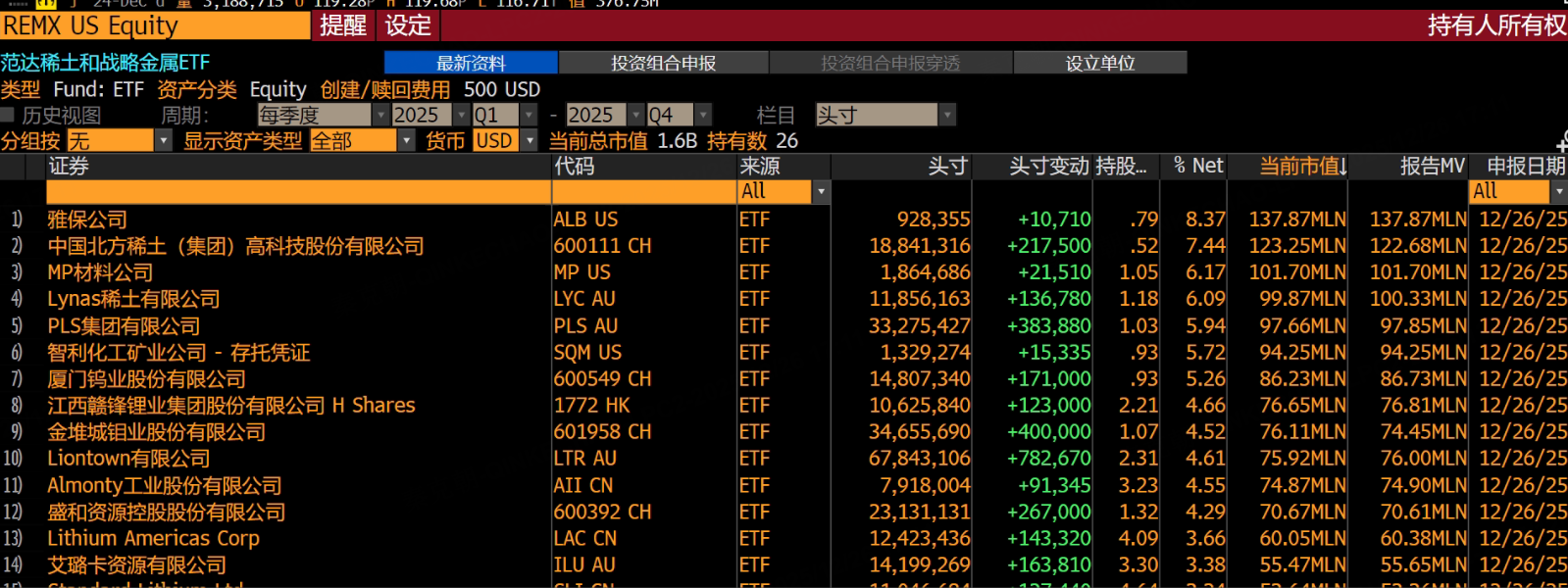Image resolution: width=1568 pixels, height=588 pixels.
Task: Open the Q1 quarter dropdown
Action: [504, 115]
